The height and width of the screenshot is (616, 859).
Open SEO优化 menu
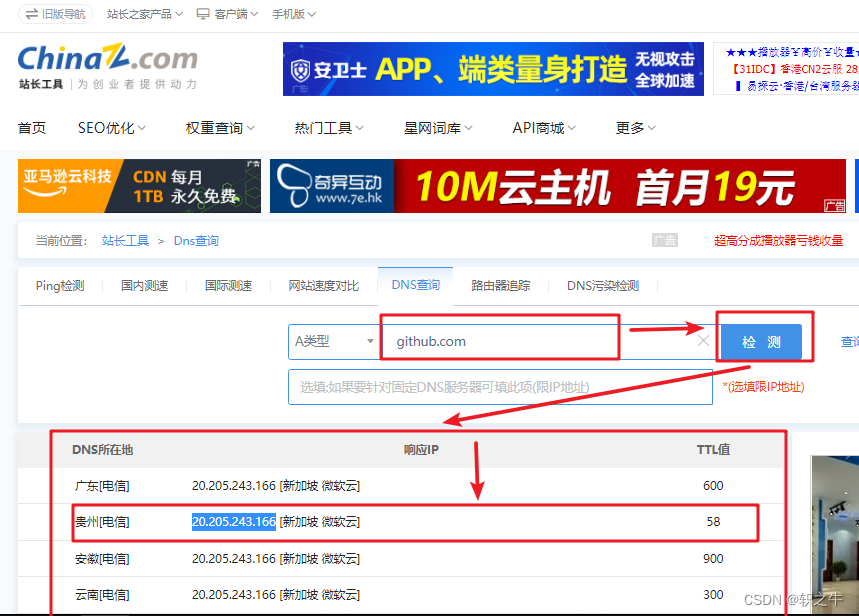point(112,128)
